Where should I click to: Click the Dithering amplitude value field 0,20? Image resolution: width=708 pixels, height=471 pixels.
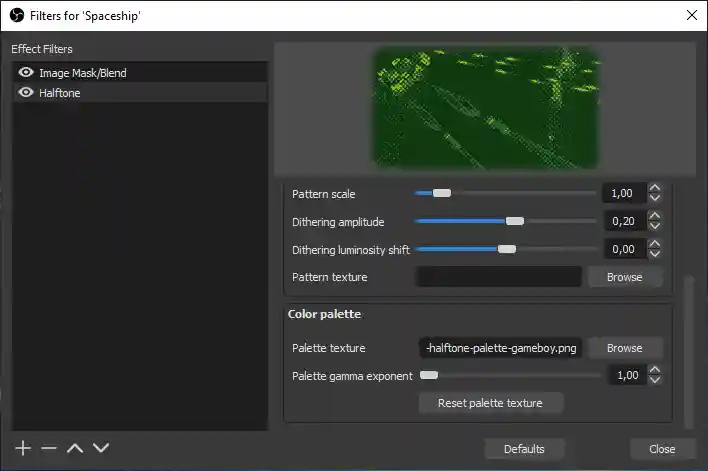(x=624, y=221)
